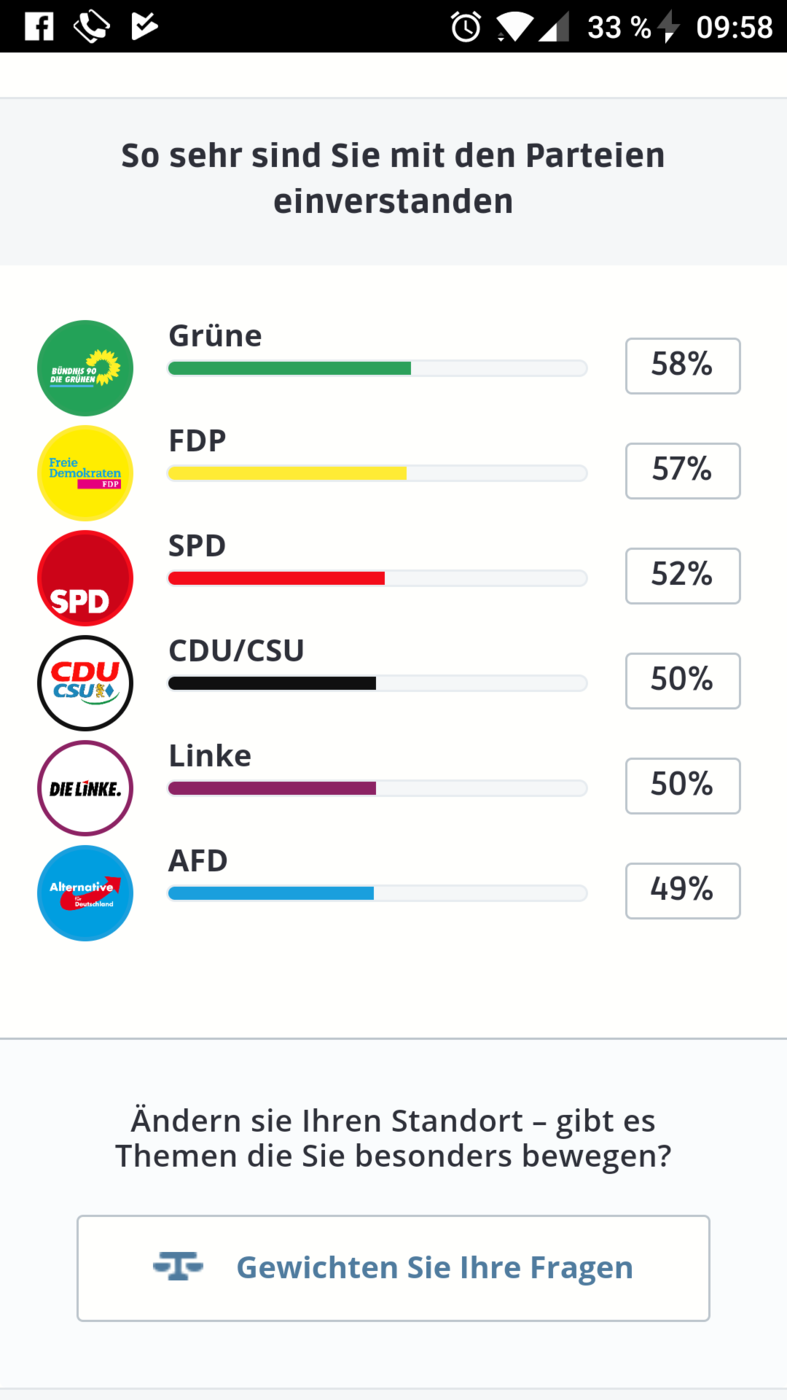This screenshot has width=787, height=1400.
Task: Tap the purple Linke agreement bar
Action: pos(377,788)
